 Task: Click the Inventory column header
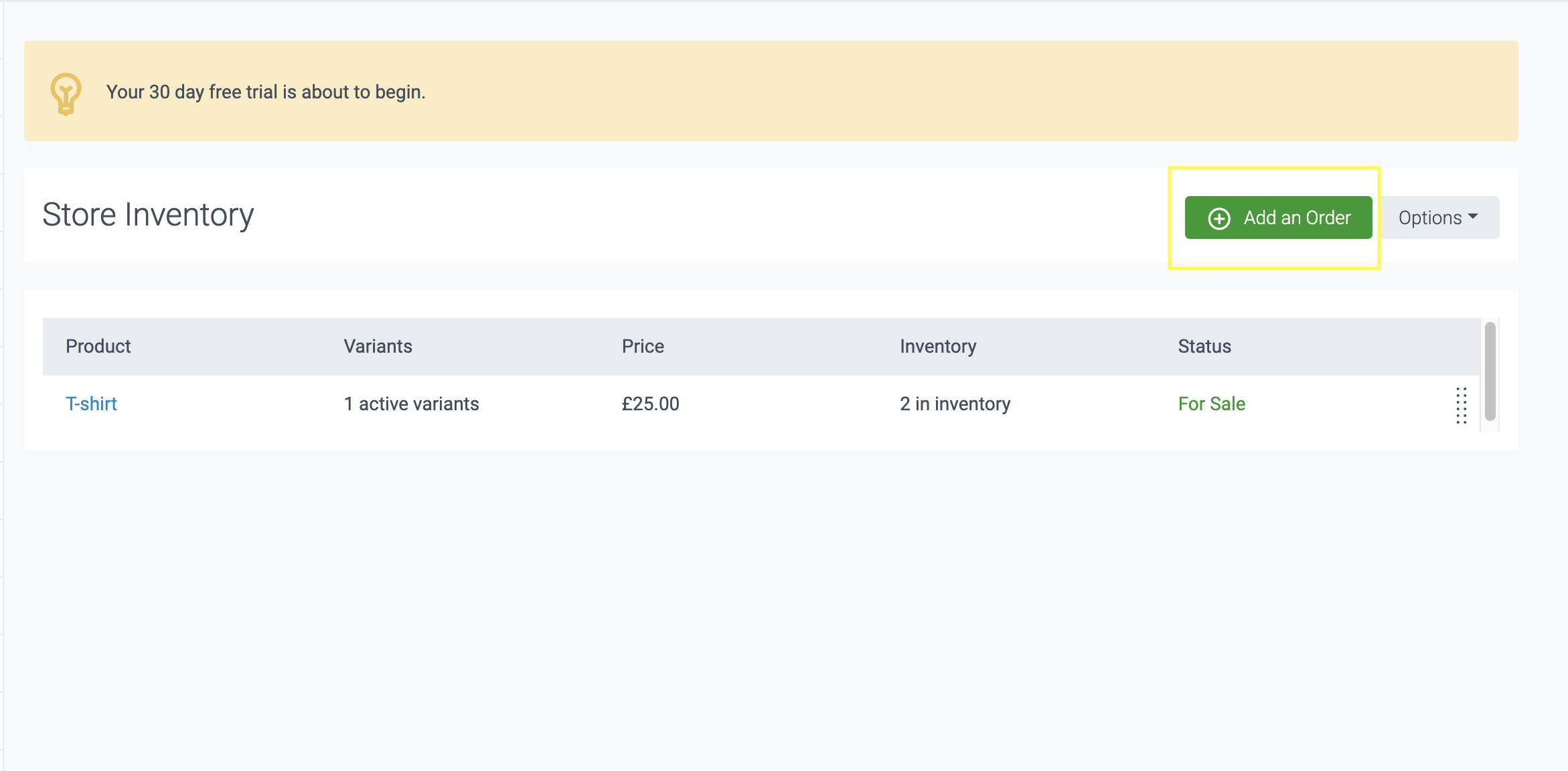coord(937,346)
